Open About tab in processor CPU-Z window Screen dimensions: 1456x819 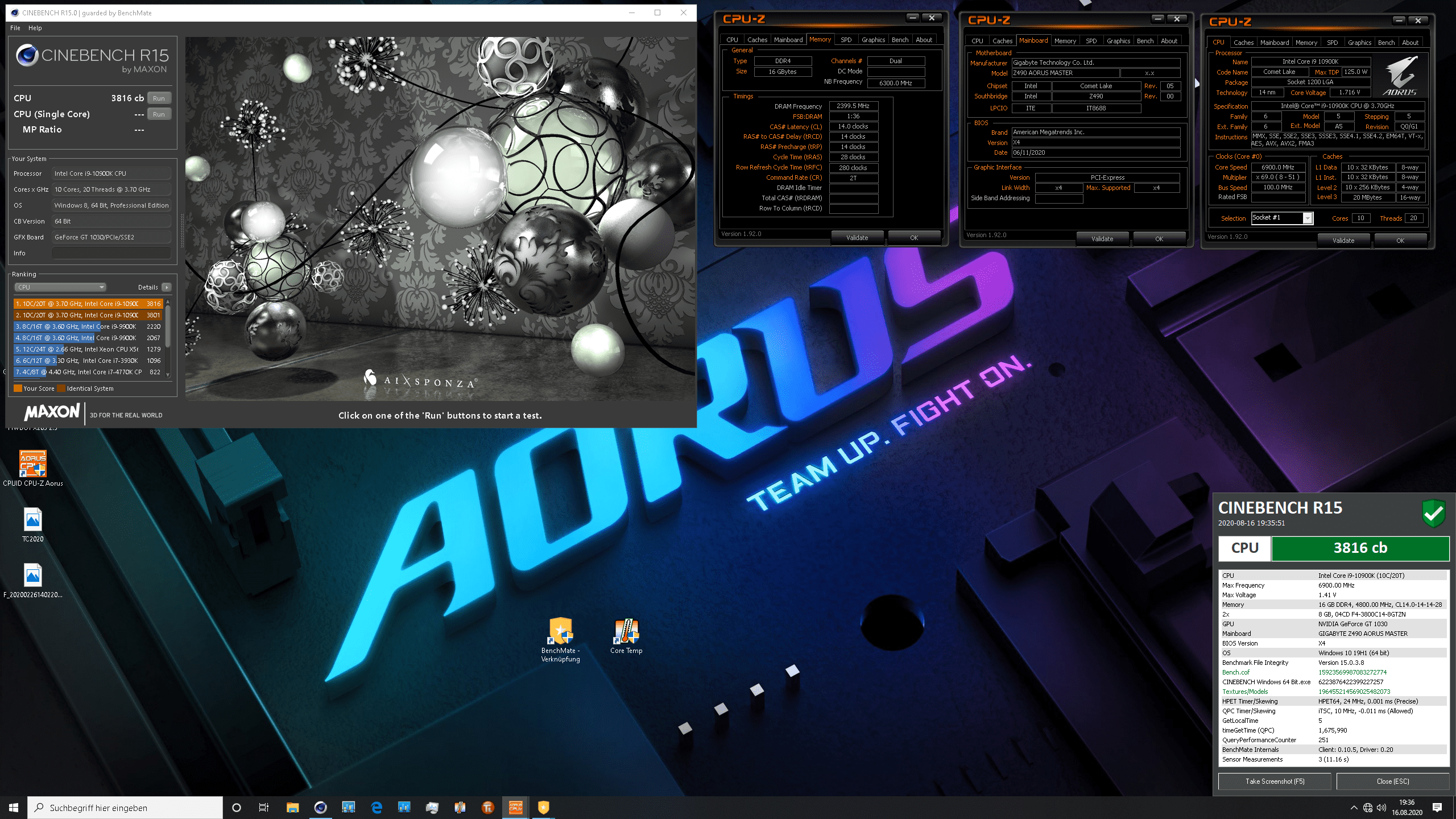pyautogui.click(x=1410, y=43)
